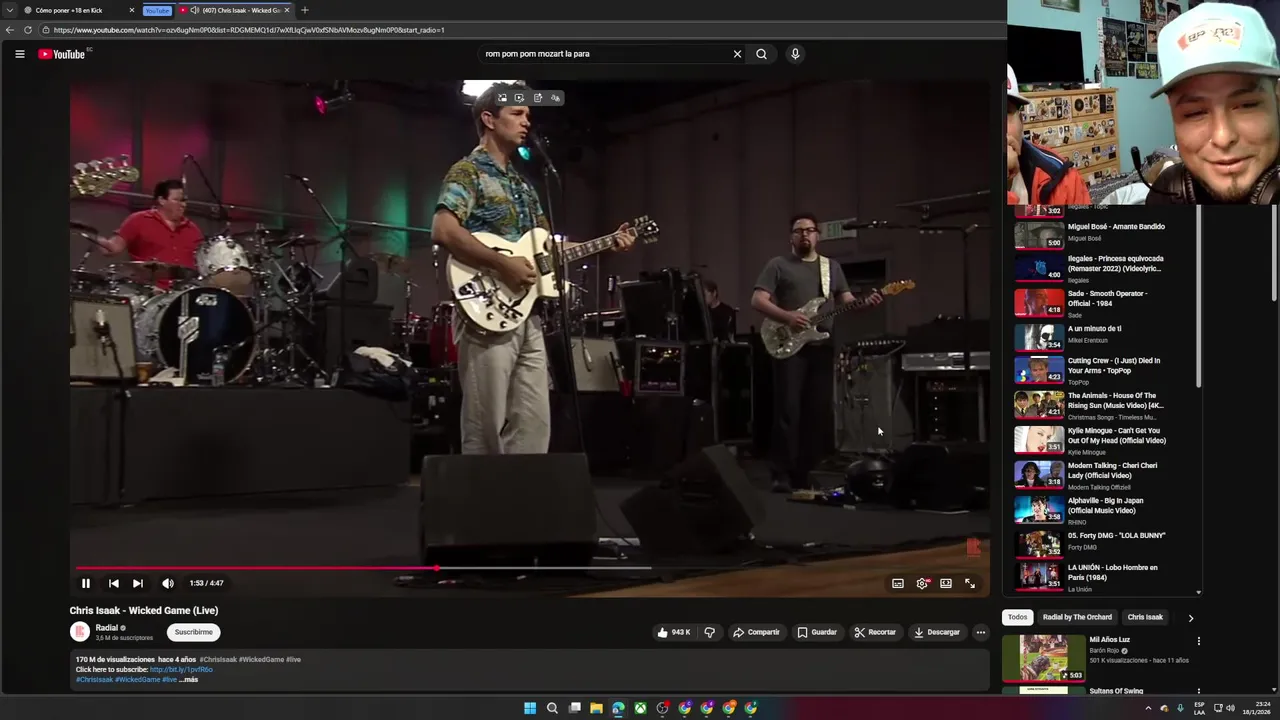Play Alphaville - Big In Japan
The height and width of the screenshot is (720, 1280).
[1104, 510]
